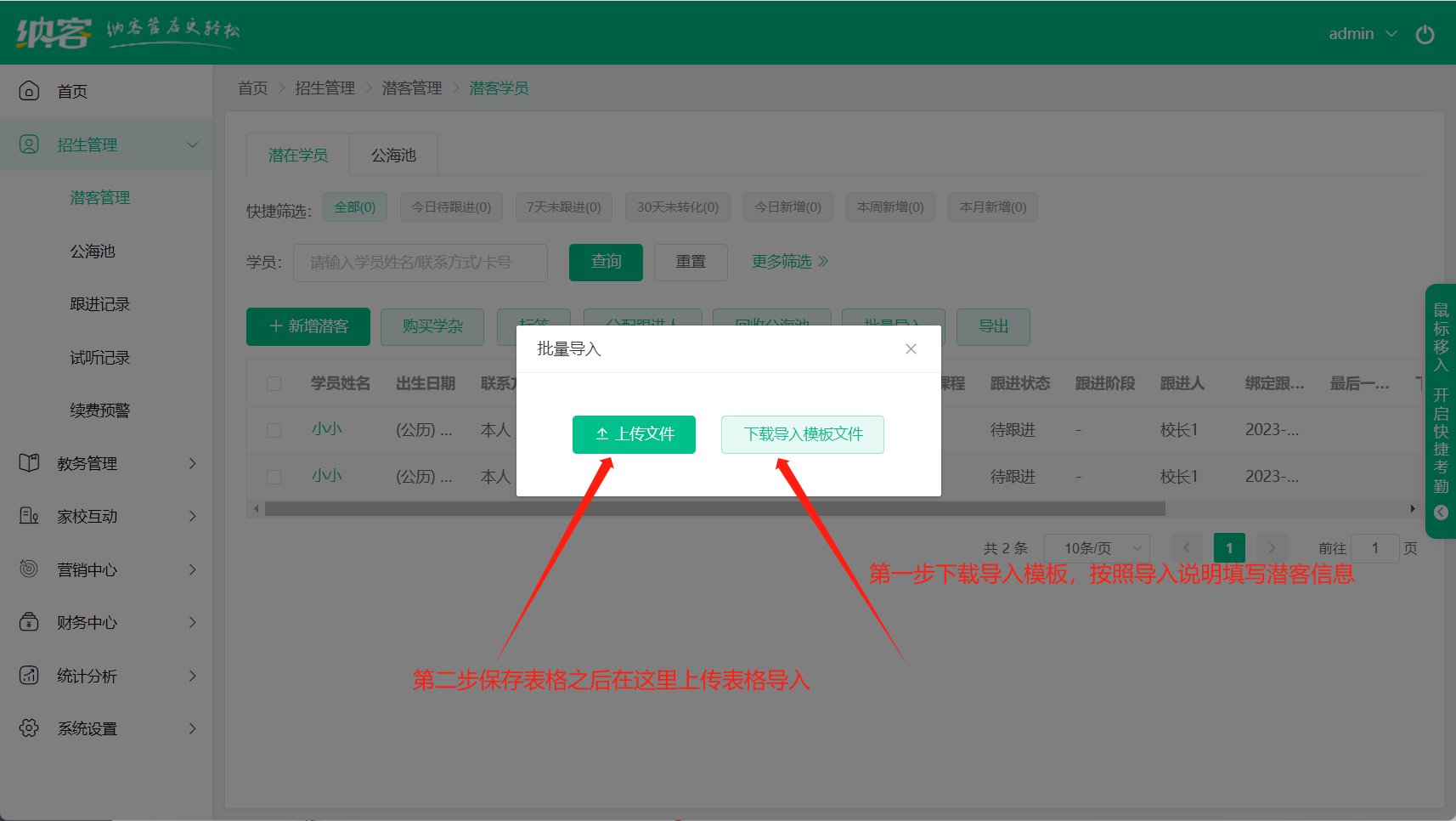The image size is (1456, 821).
Task: Toggle the select-all checkbox in table header
Action: click(x=274, y=383)
